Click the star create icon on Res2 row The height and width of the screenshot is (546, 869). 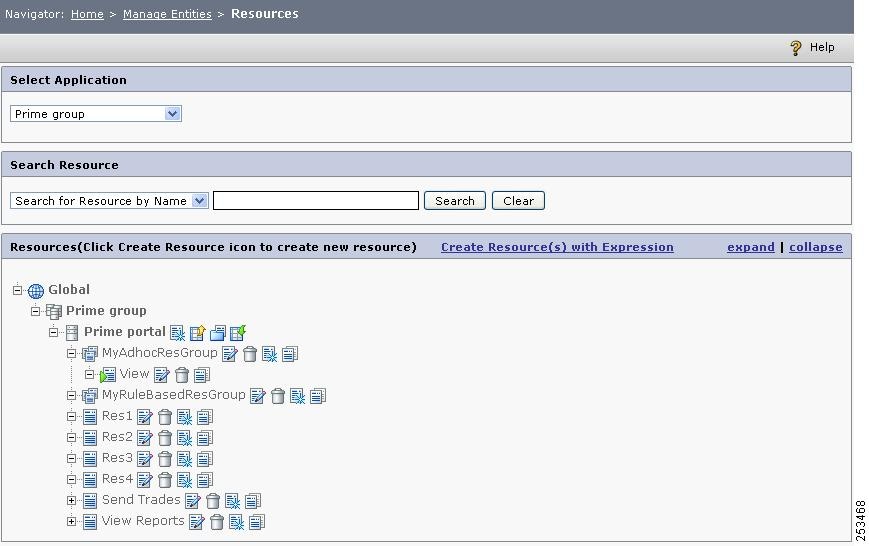[x=185, y=438]
